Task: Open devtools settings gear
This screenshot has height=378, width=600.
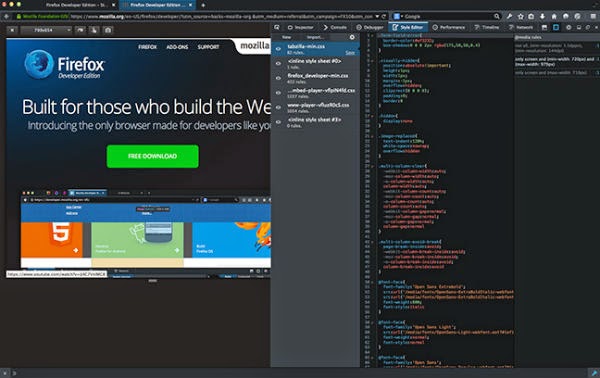Action: click(x=569, y=27)
